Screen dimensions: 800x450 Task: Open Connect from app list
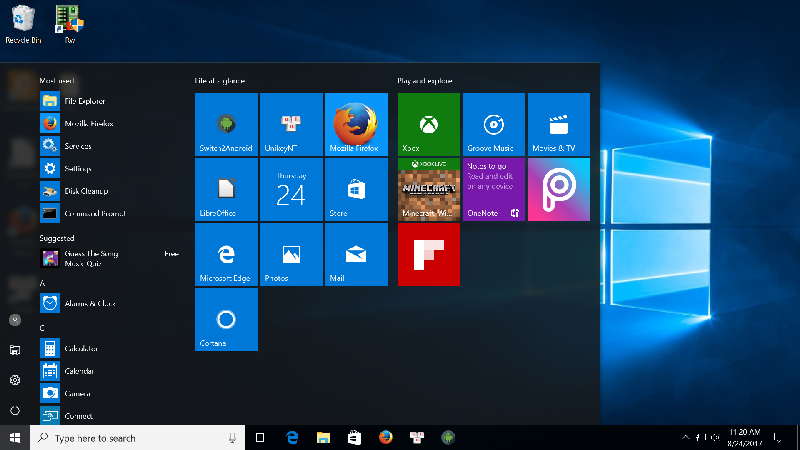click(110, 416)
